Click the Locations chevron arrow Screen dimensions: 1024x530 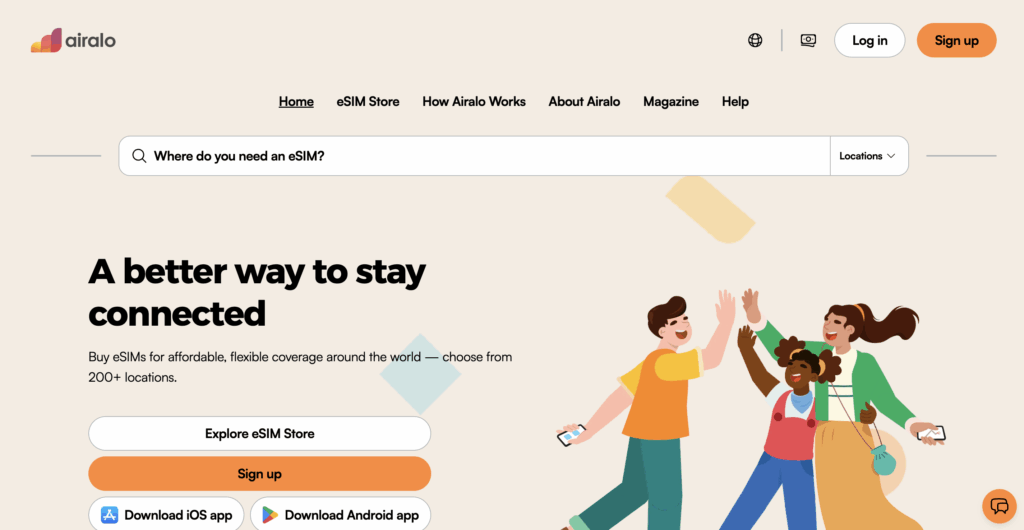tap(891, 156)
